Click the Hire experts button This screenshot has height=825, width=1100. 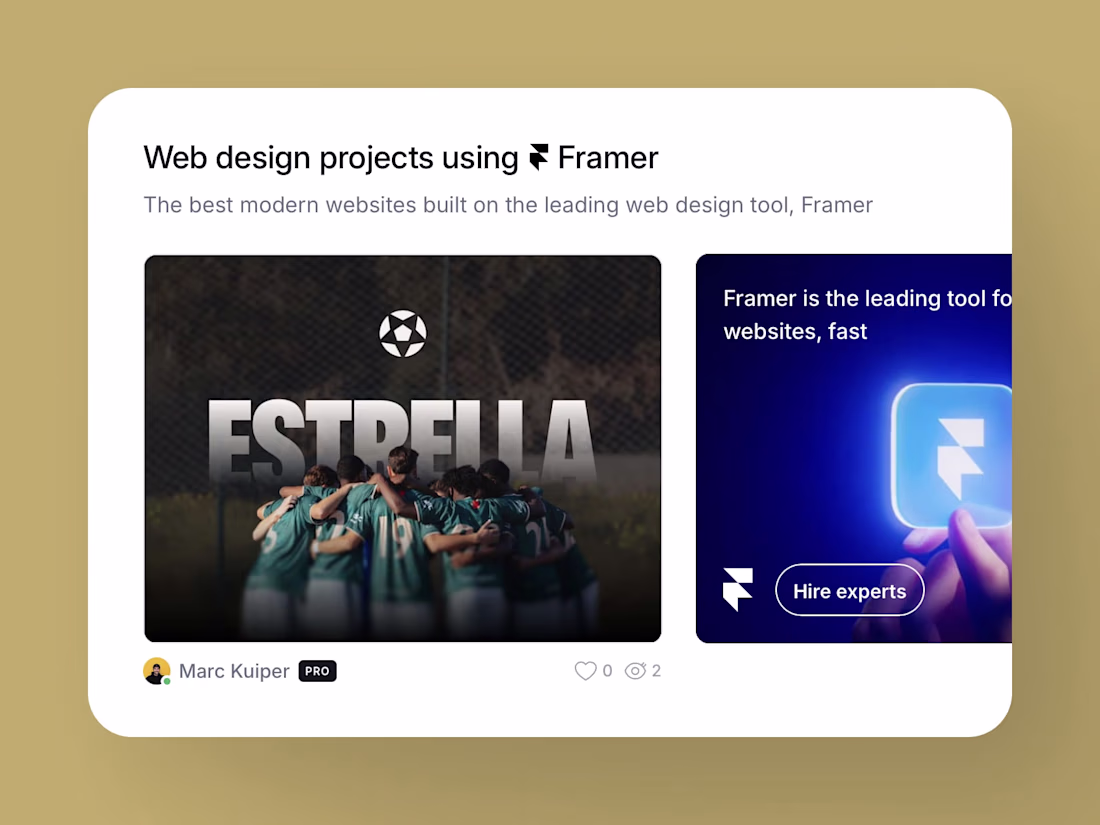(x=850, y=591)
